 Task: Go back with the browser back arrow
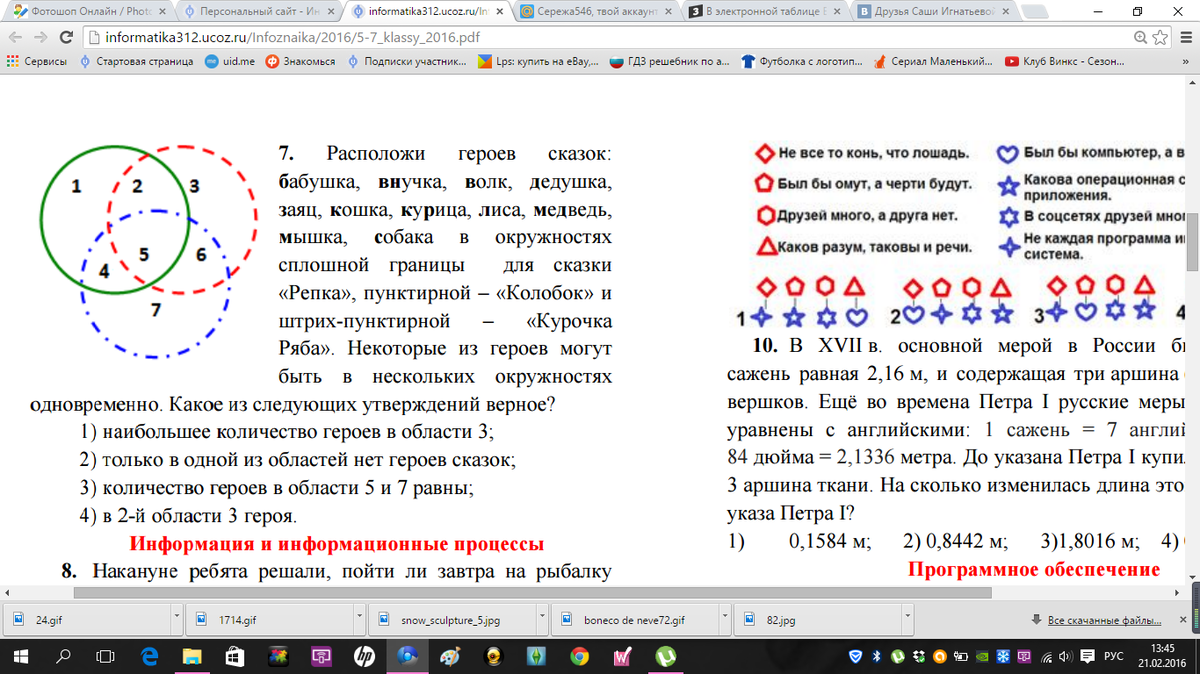point(14,37)
